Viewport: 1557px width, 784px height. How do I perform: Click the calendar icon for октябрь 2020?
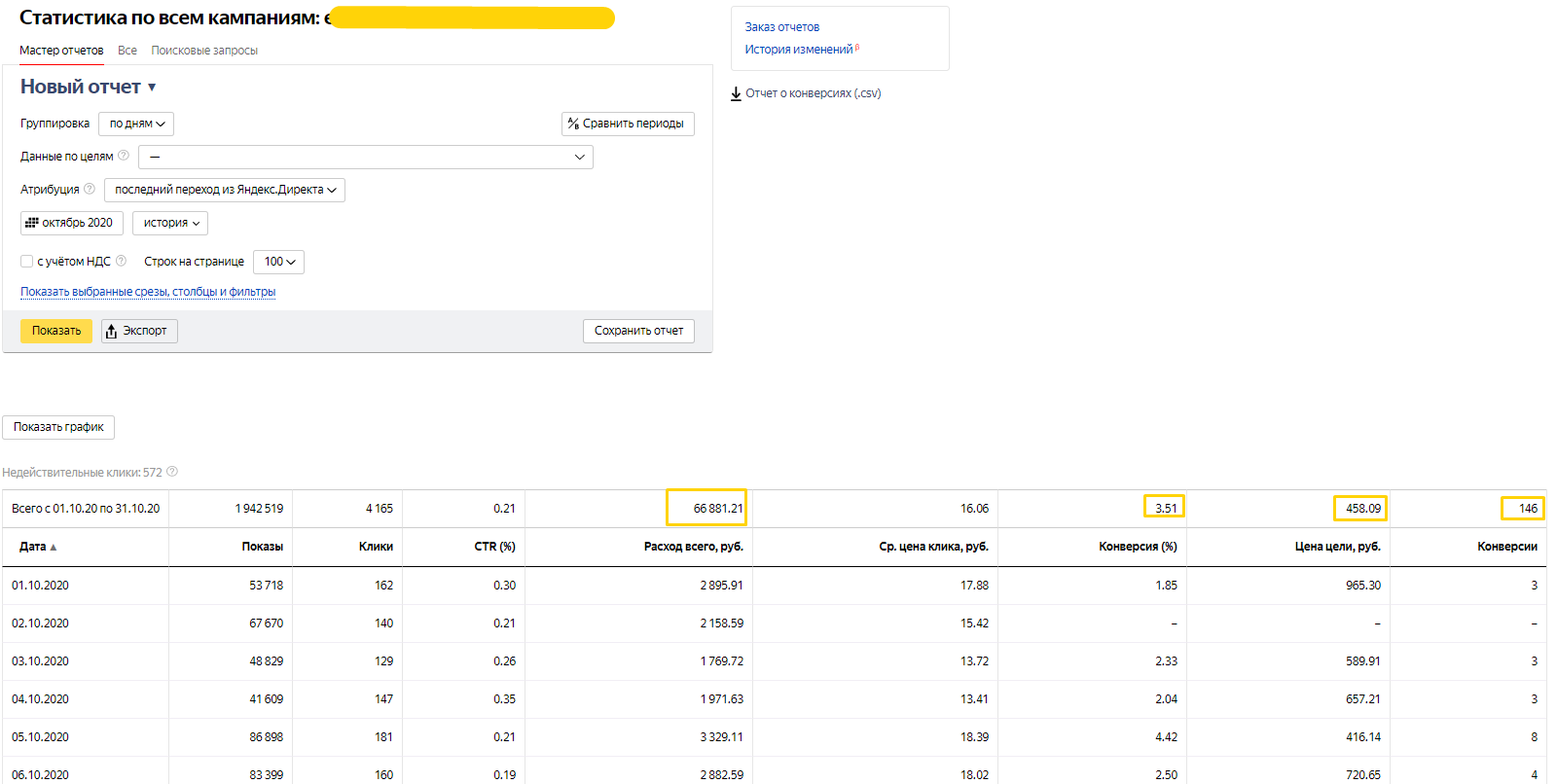pos(32,223)
